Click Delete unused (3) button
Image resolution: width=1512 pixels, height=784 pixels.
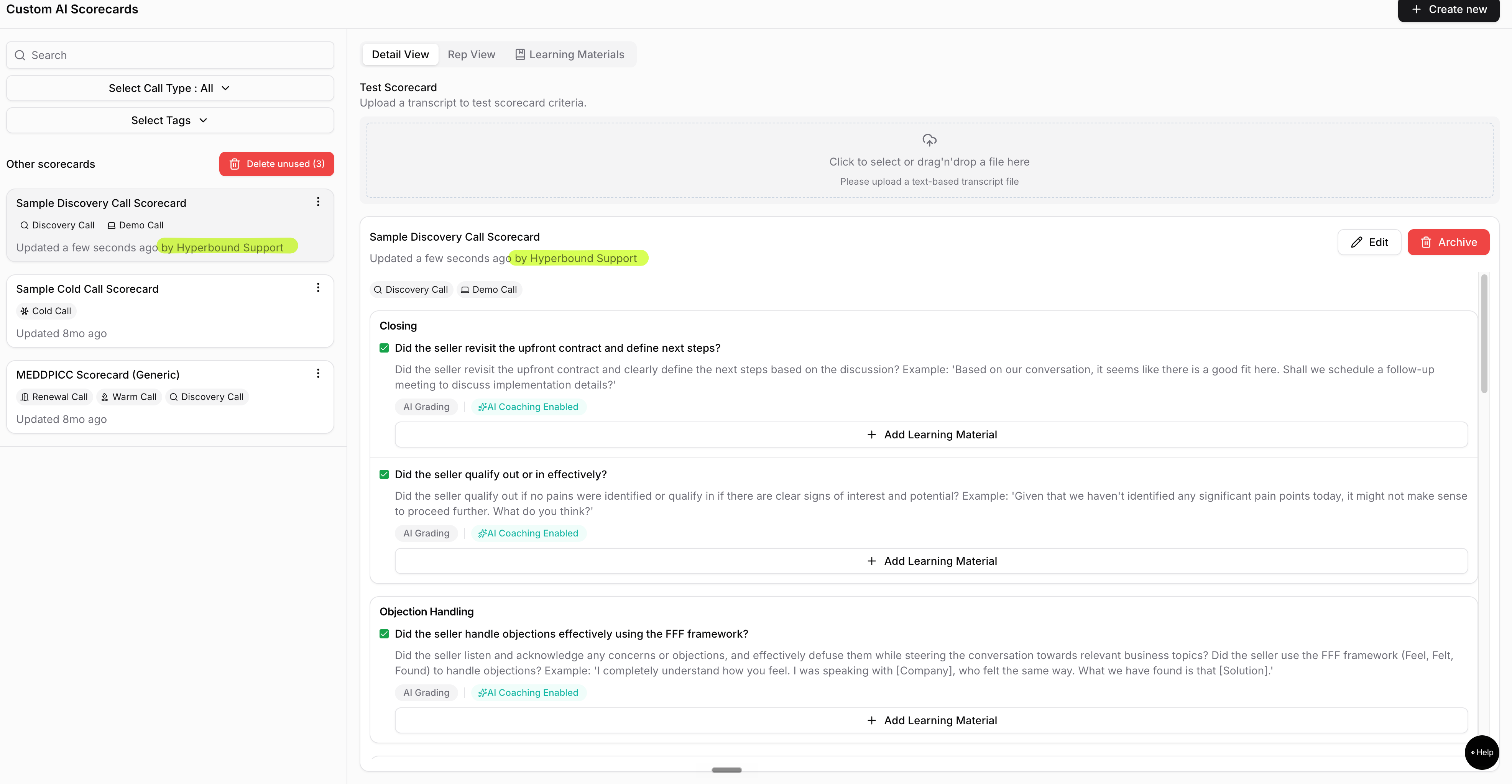pos(276,164)
